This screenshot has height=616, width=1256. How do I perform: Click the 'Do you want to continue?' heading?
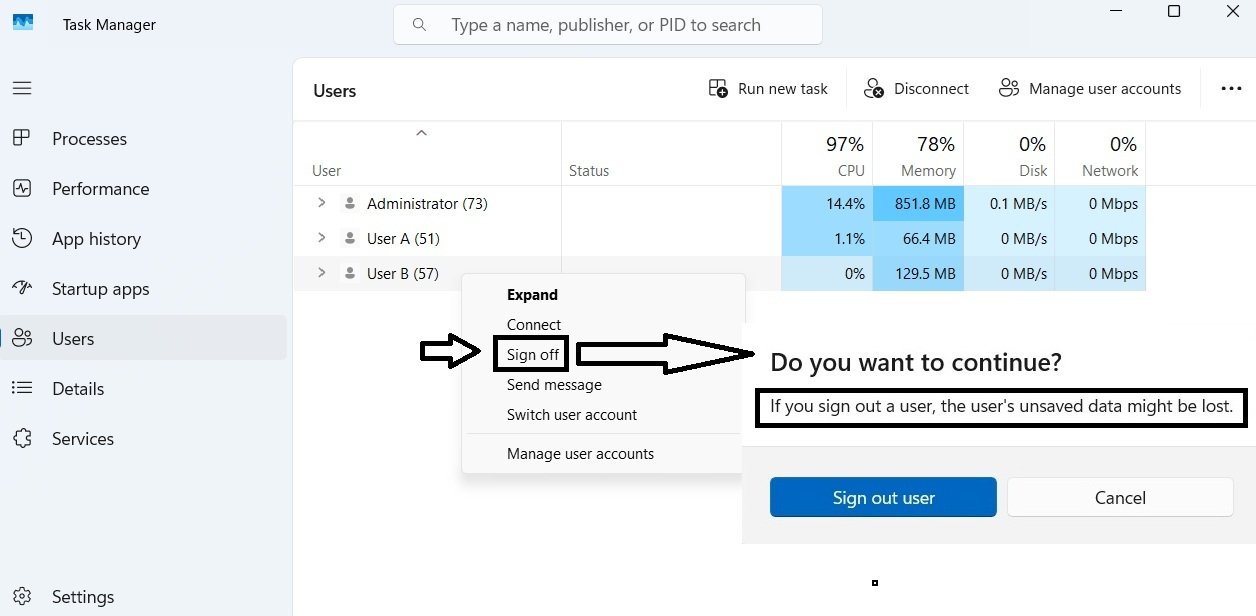pyautogui.click(x=916, y=362)
